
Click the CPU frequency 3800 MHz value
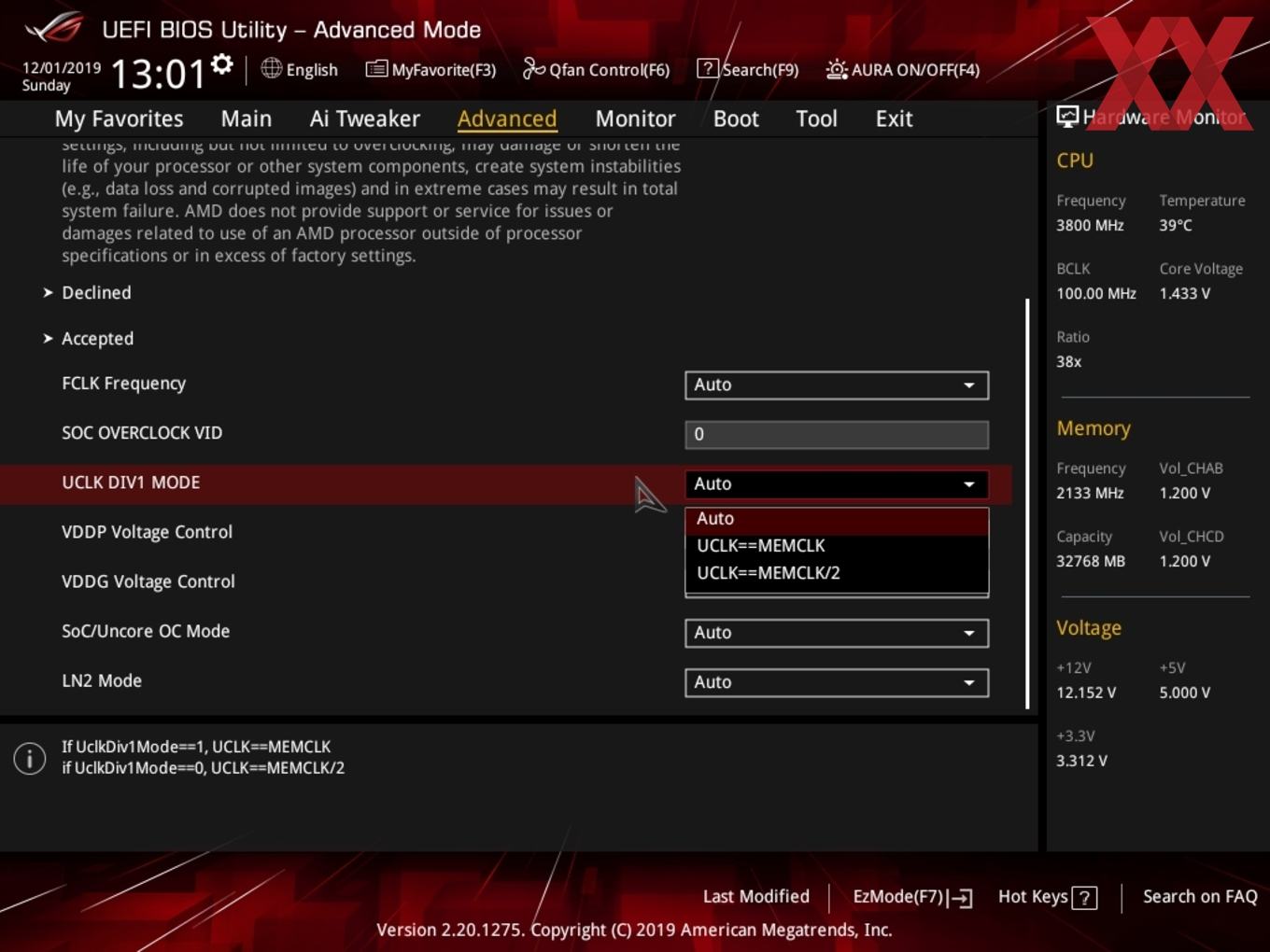point(1090,225)
